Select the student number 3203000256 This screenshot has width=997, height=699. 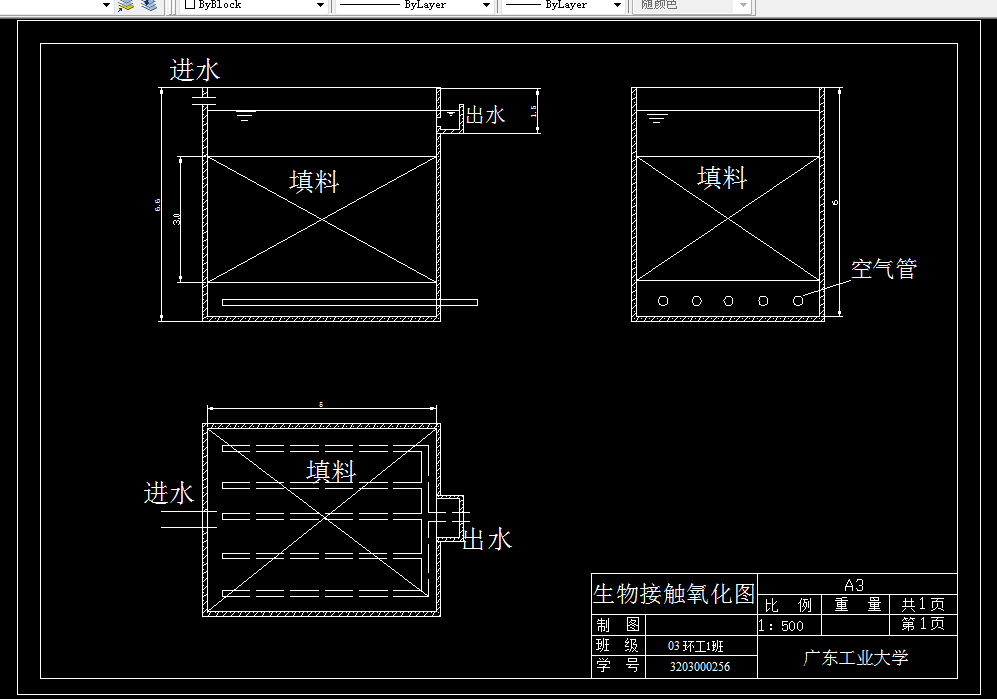[699, 667]
